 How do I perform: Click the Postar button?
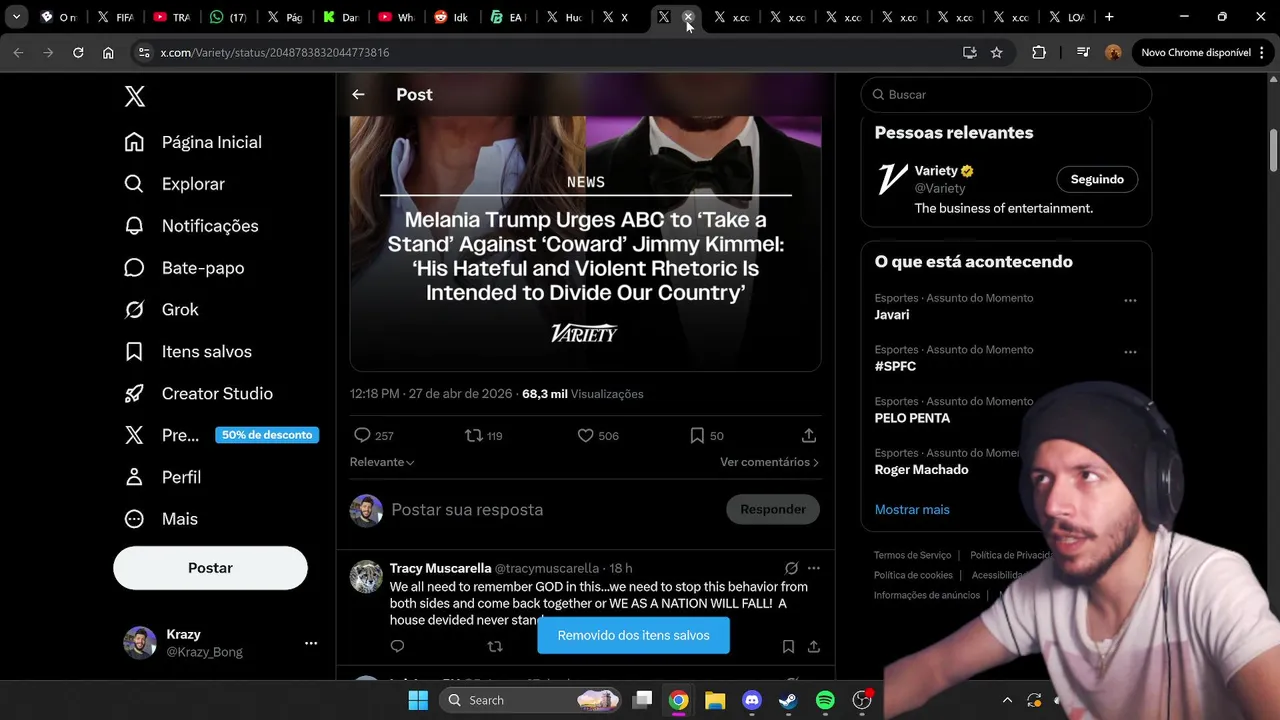pyautogui.click(x=210, y=568)
